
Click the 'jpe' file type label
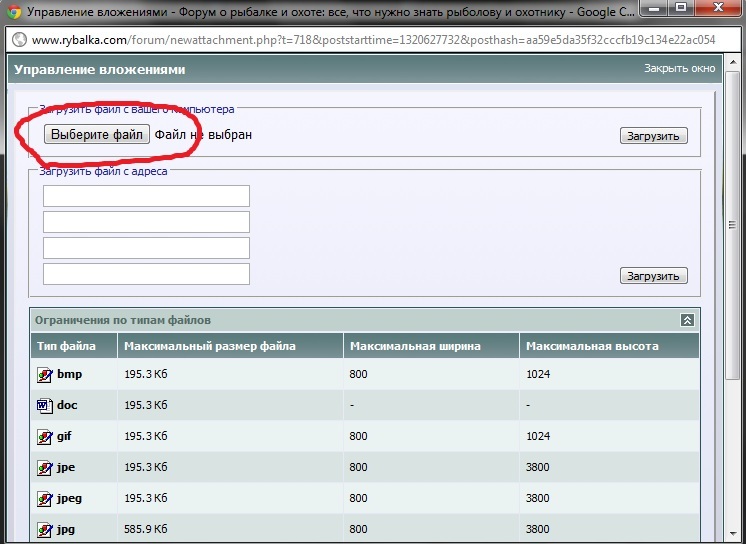click(x=66, y=467)
